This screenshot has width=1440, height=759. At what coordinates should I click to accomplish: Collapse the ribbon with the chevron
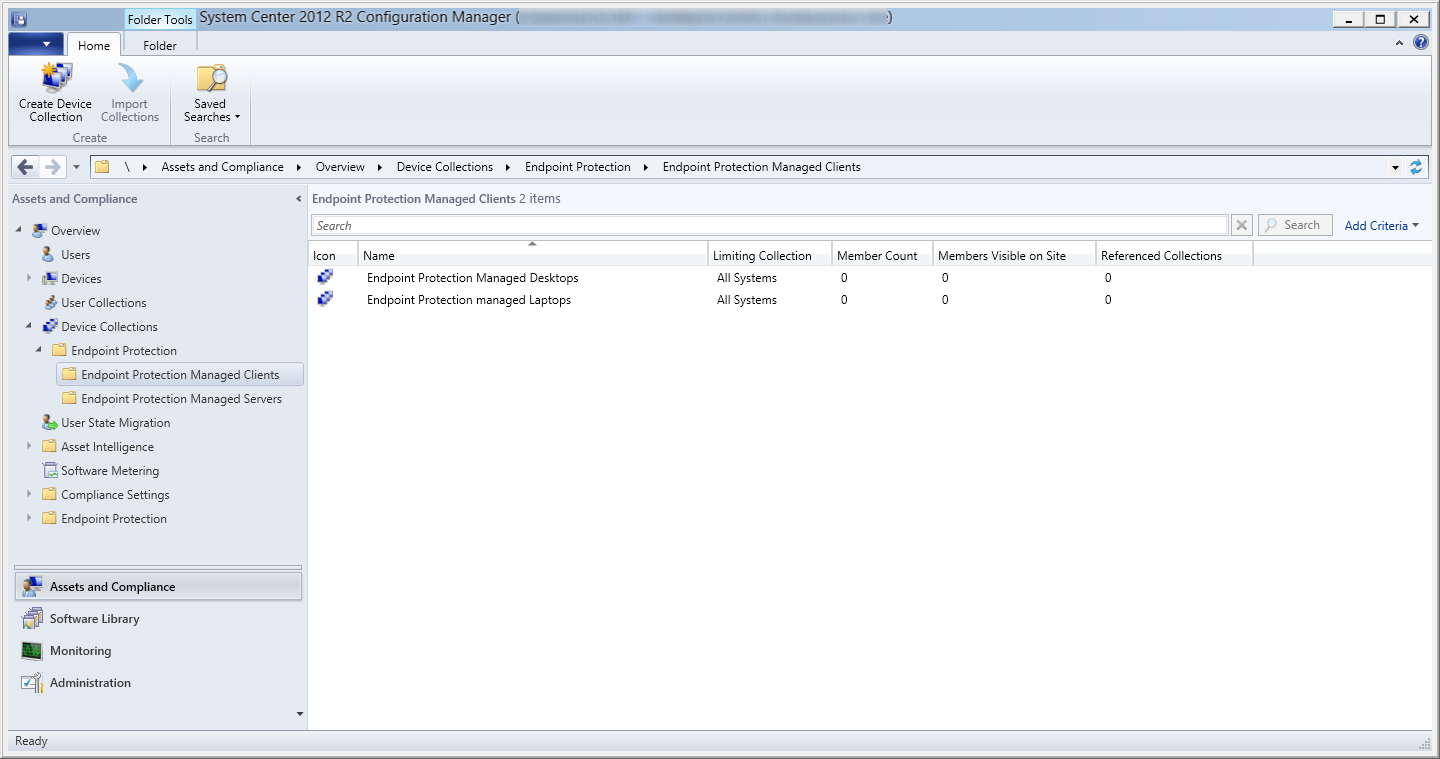(x=1400, y=43)
